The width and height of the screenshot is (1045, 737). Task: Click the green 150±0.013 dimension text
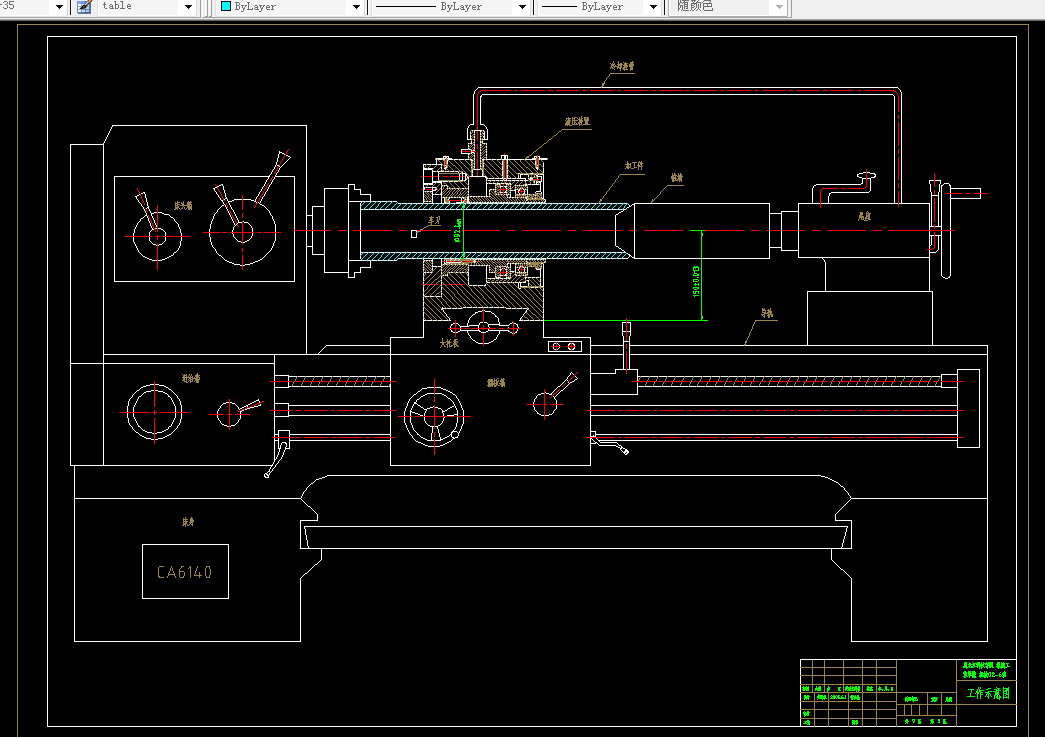coord(697,281)
